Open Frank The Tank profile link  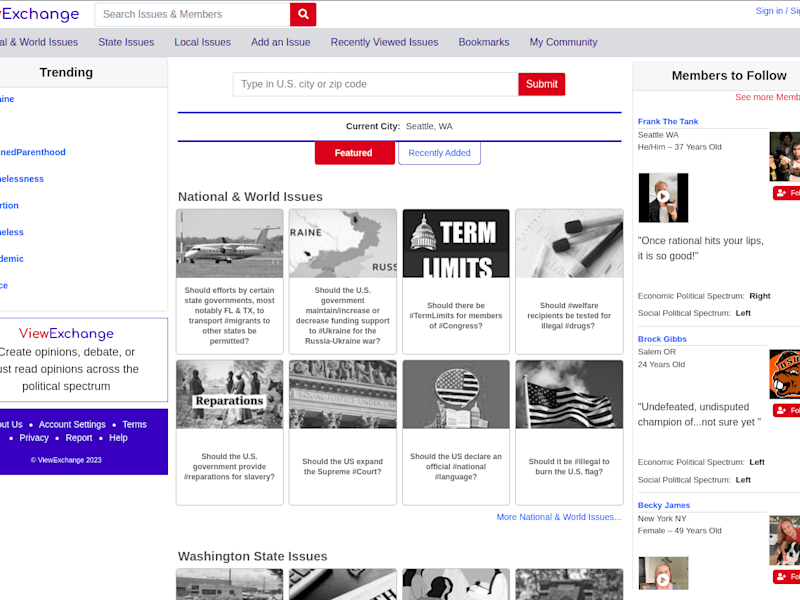667,121
